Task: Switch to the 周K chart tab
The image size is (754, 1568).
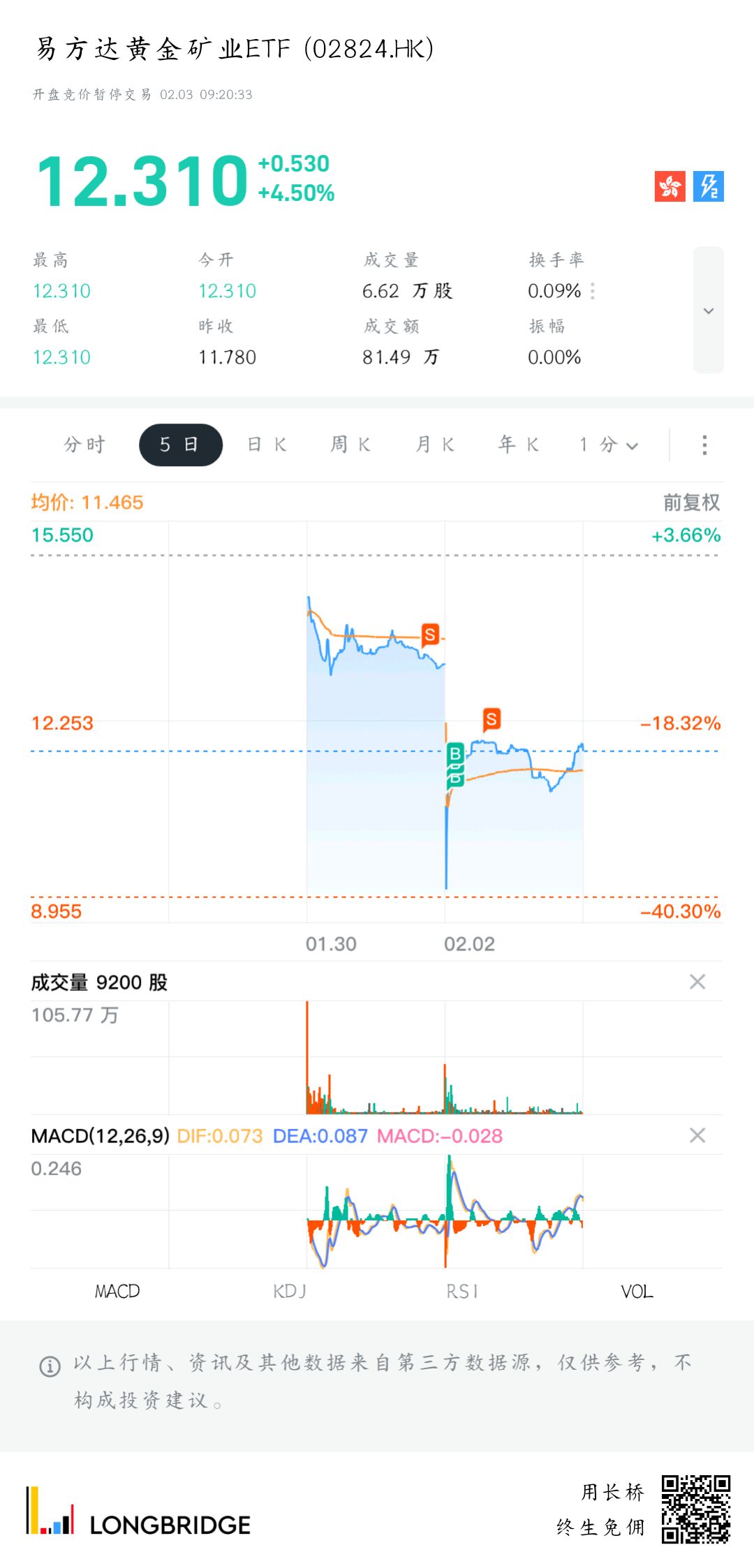Action: pos(350,445)
